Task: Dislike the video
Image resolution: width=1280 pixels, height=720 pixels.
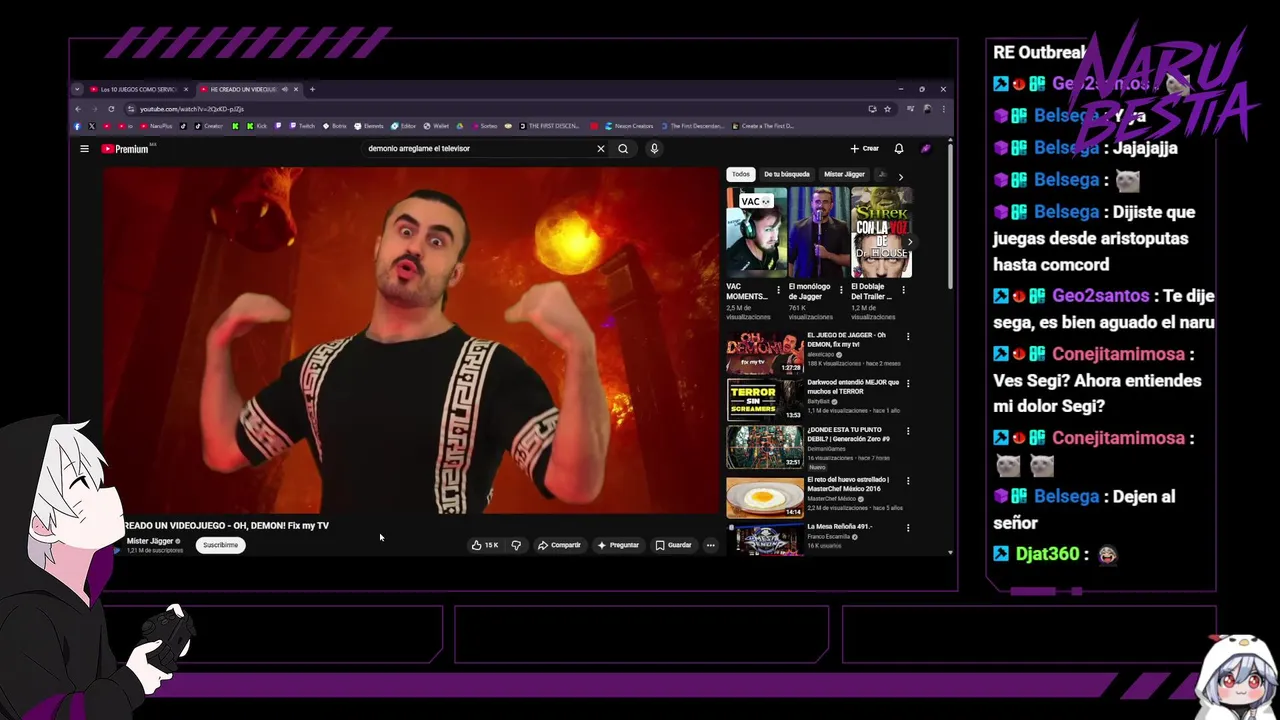Action: click(516, 545)
